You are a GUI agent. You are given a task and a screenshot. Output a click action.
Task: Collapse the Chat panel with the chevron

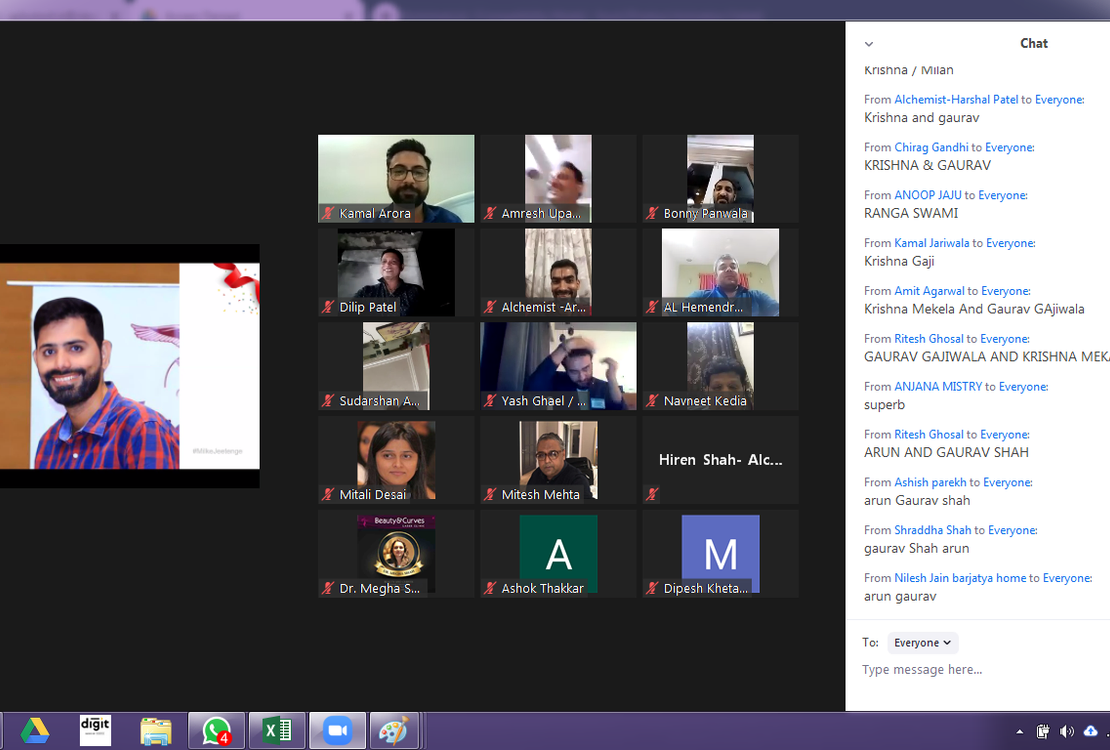[x=869, y=44]
